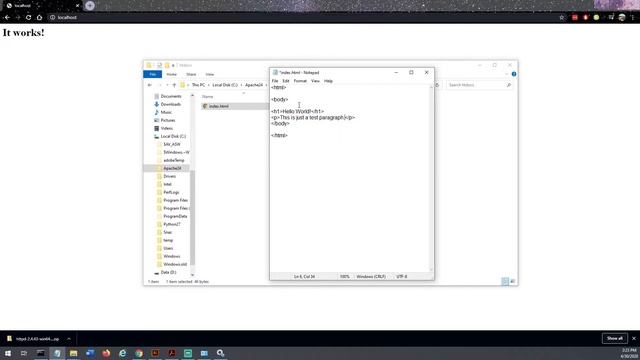Switch Explorer to large icons view
The height and width of the screenshot is (360, 640).
513,281
